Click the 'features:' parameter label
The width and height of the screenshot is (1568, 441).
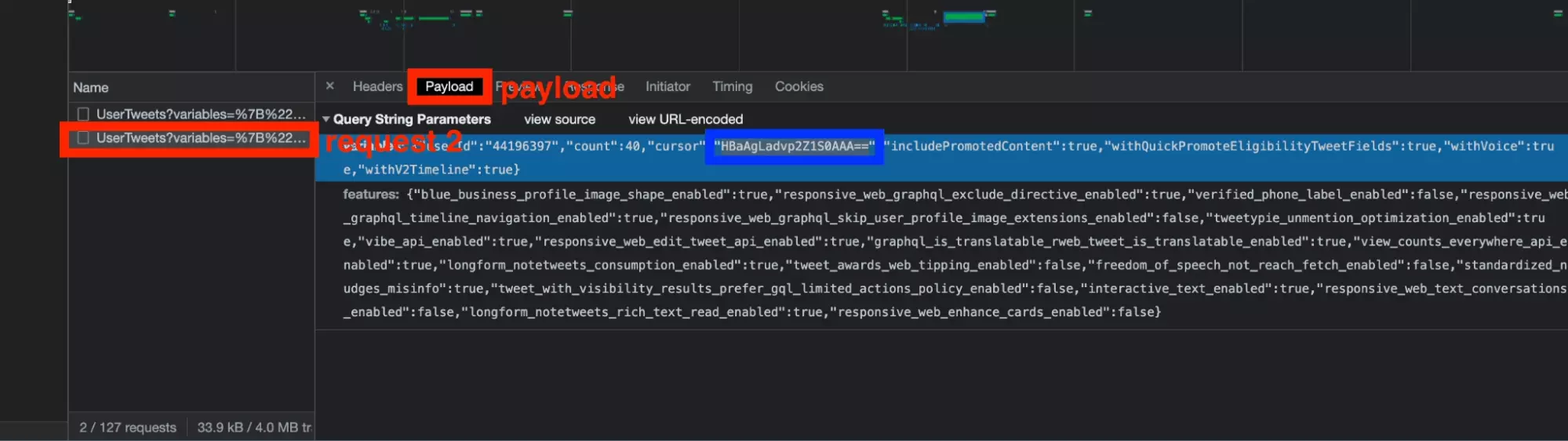(x=371, y=195)
